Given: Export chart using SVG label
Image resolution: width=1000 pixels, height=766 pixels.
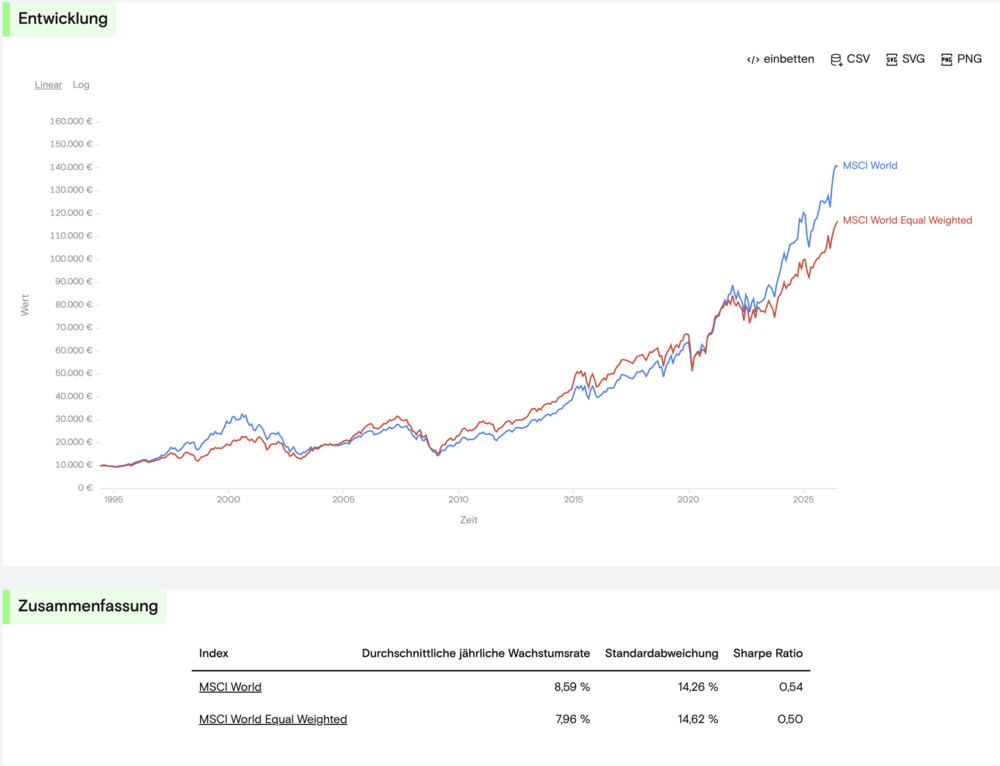Looking at the screenshot, I should [x=913, y=59].
